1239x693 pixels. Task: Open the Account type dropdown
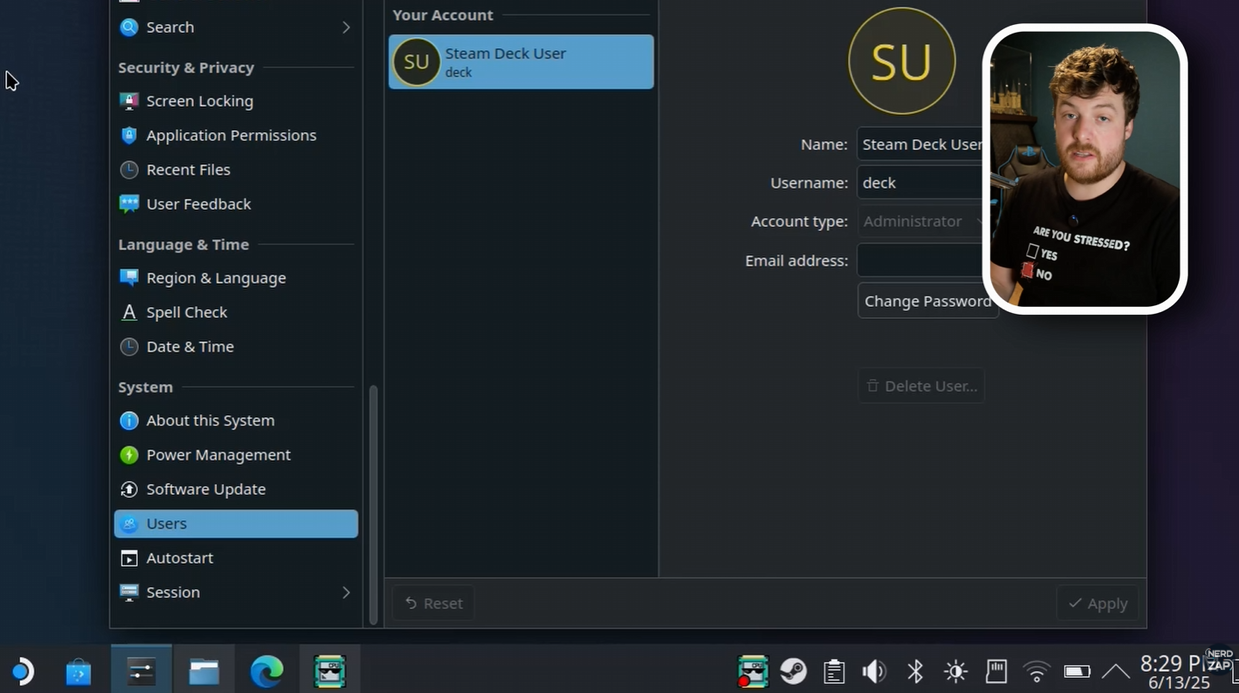[x=920, y=221]
